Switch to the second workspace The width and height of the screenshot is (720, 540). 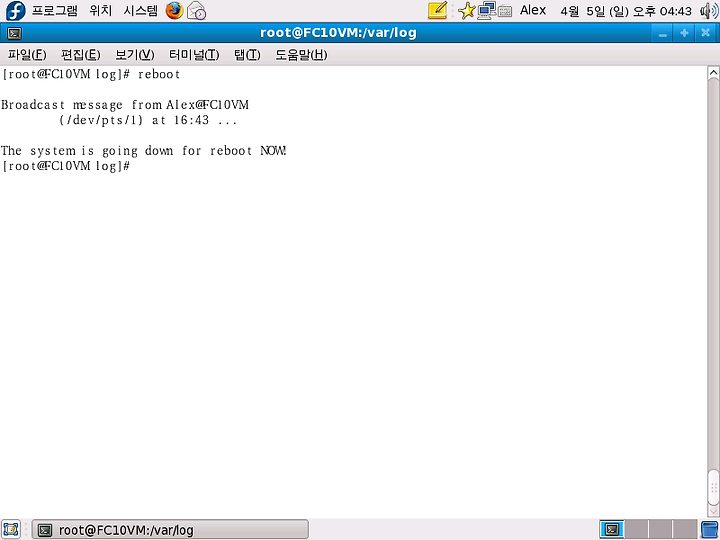[x=636, y=529]
